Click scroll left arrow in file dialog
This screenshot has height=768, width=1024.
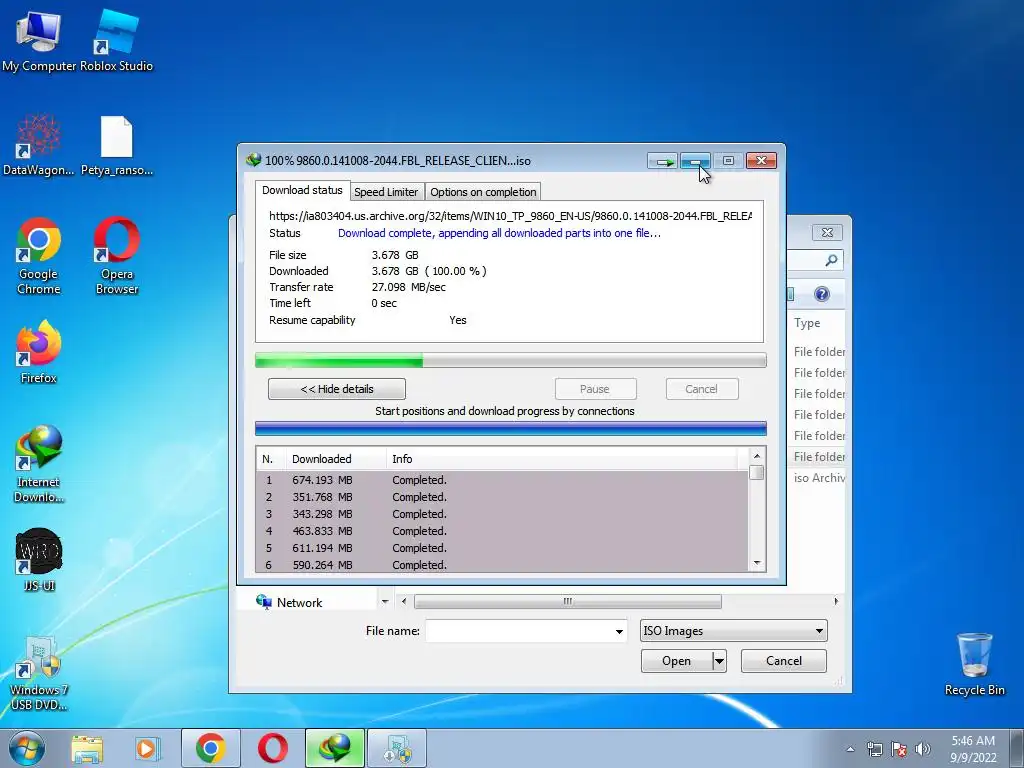(x=404, y=601)
